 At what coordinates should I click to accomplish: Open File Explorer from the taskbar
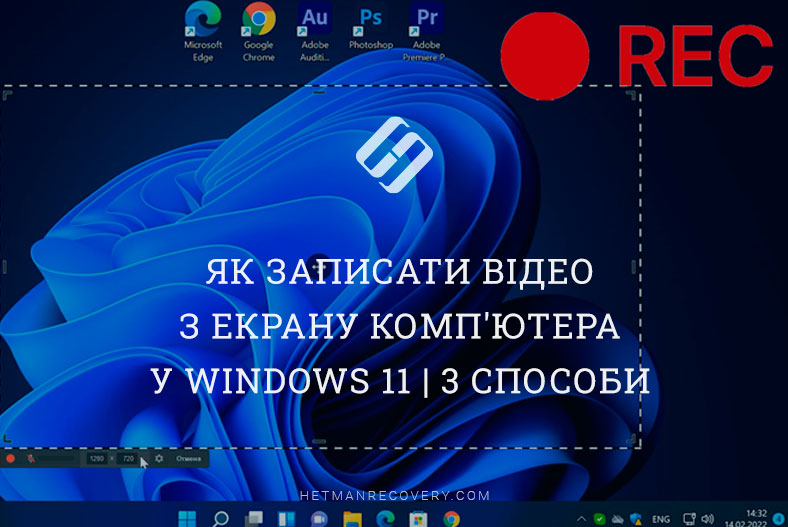click(x=352, y=518)
